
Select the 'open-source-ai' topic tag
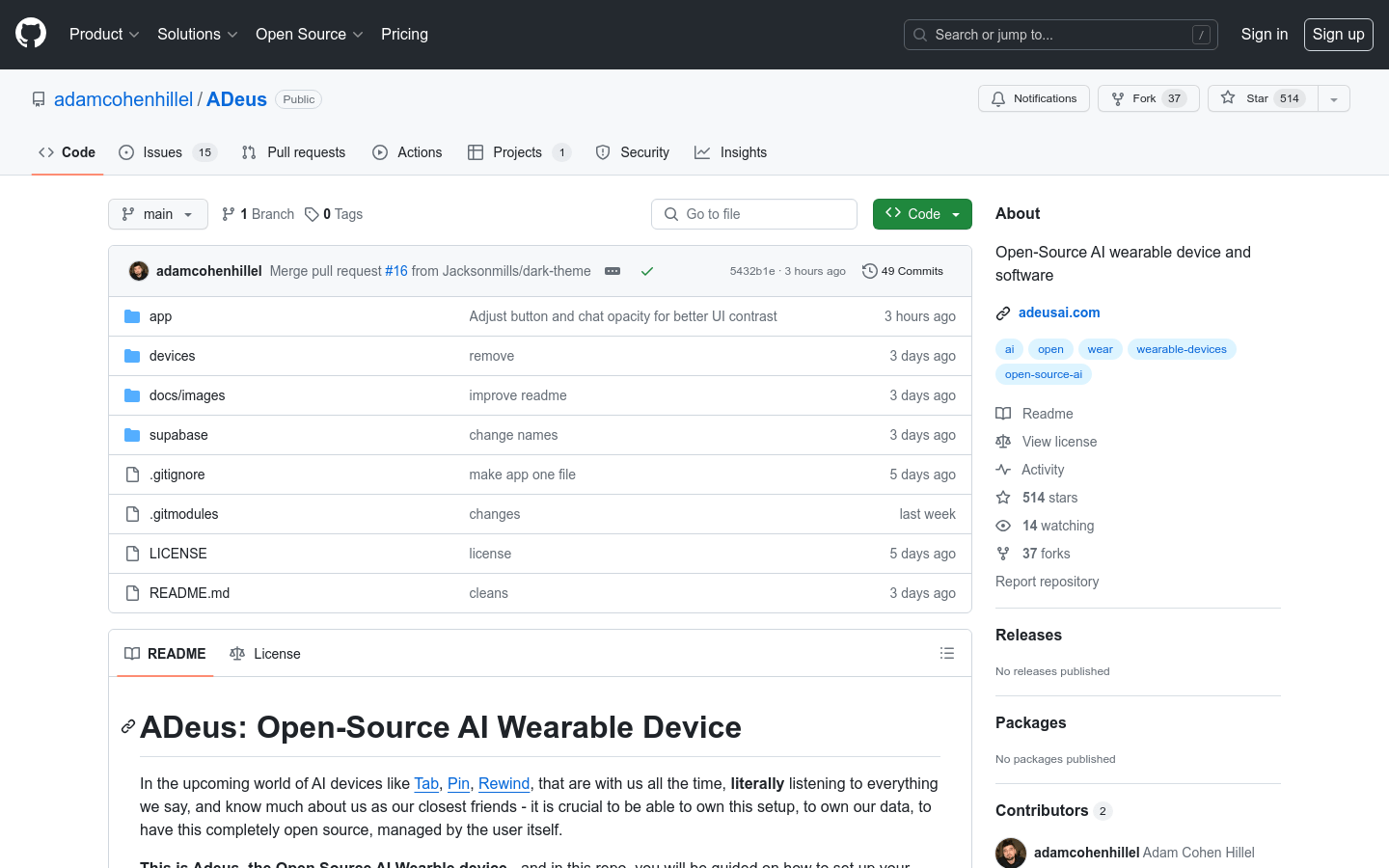1044,374
